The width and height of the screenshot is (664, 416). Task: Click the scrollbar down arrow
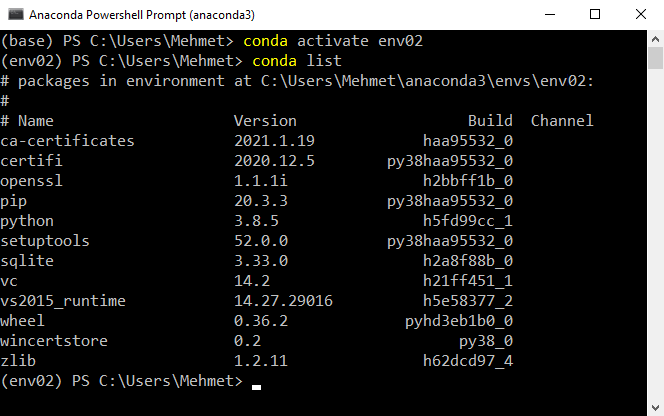(656, 408)
